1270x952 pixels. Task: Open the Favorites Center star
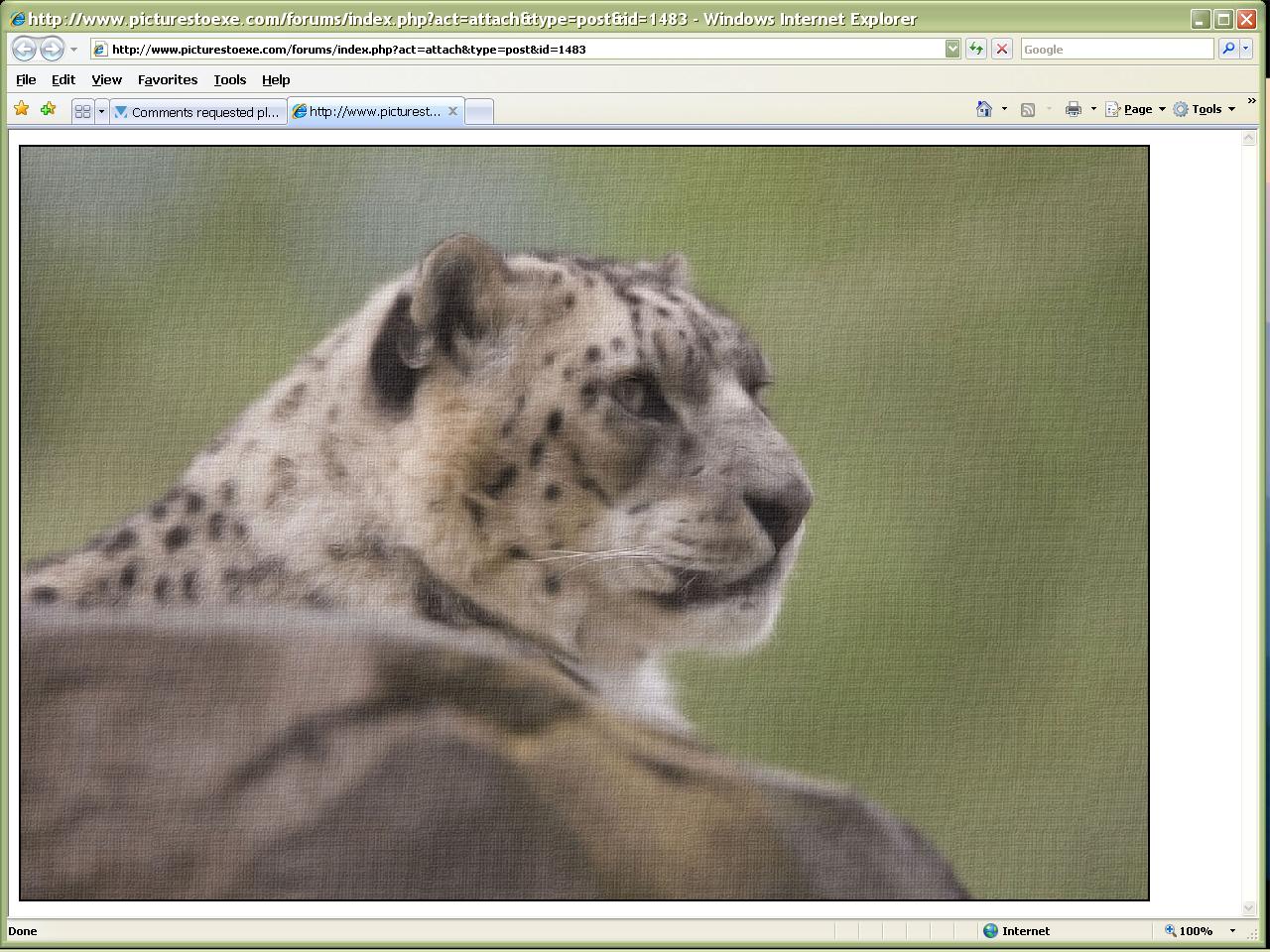point(21,109)
